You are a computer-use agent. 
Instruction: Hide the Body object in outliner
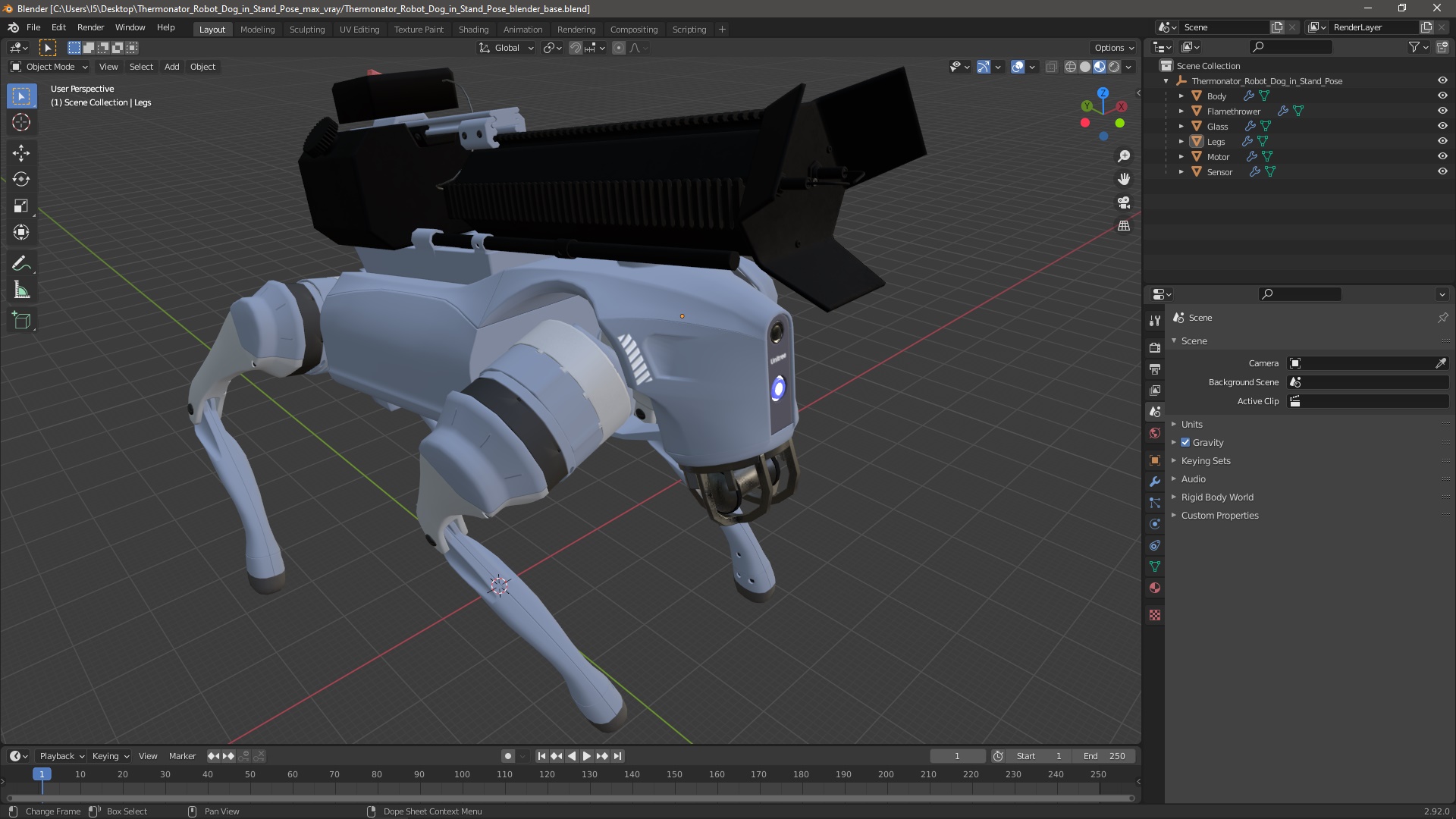1442,96
